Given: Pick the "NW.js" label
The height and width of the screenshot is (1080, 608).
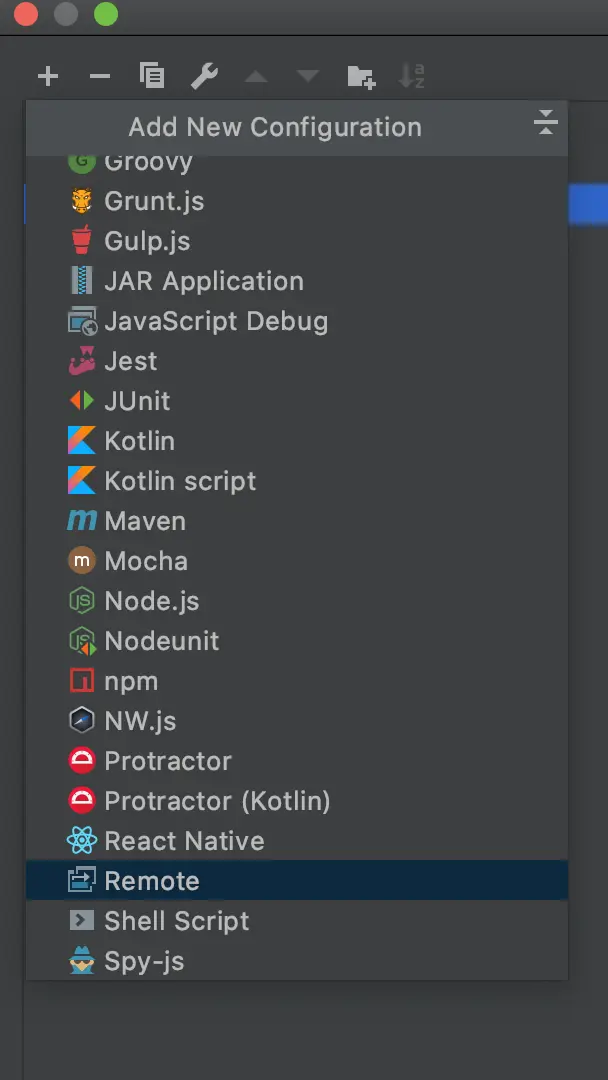Looking at the screenshot, I should (x=140, y=721).
